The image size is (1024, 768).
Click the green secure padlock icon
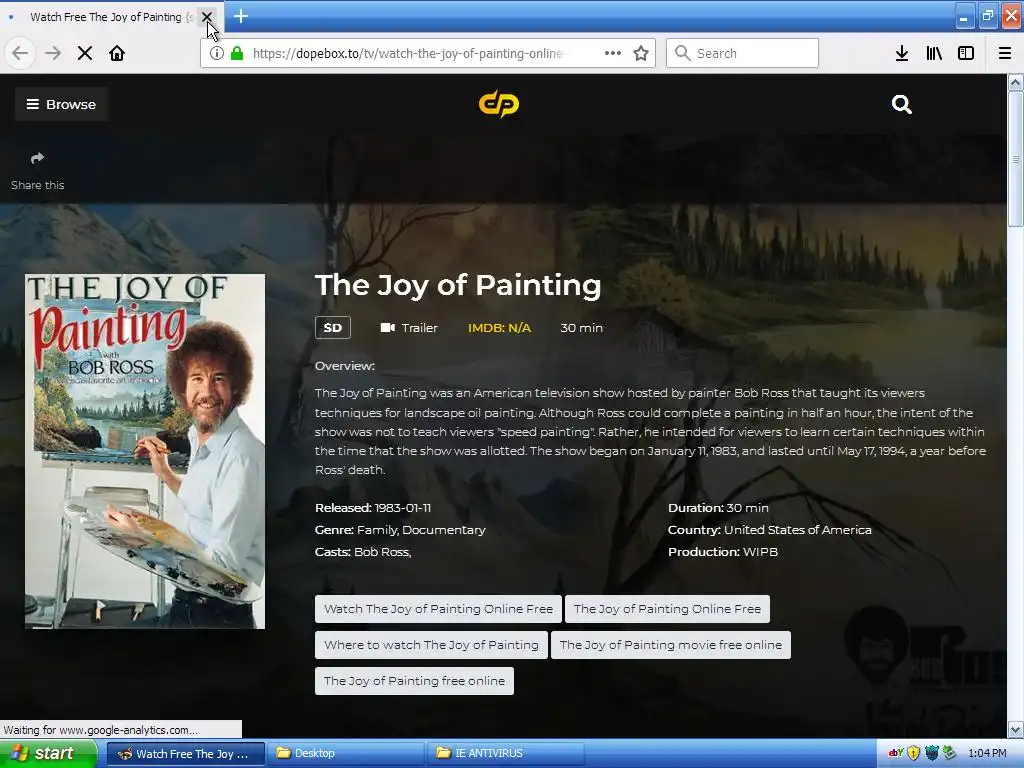coord(238,53)
